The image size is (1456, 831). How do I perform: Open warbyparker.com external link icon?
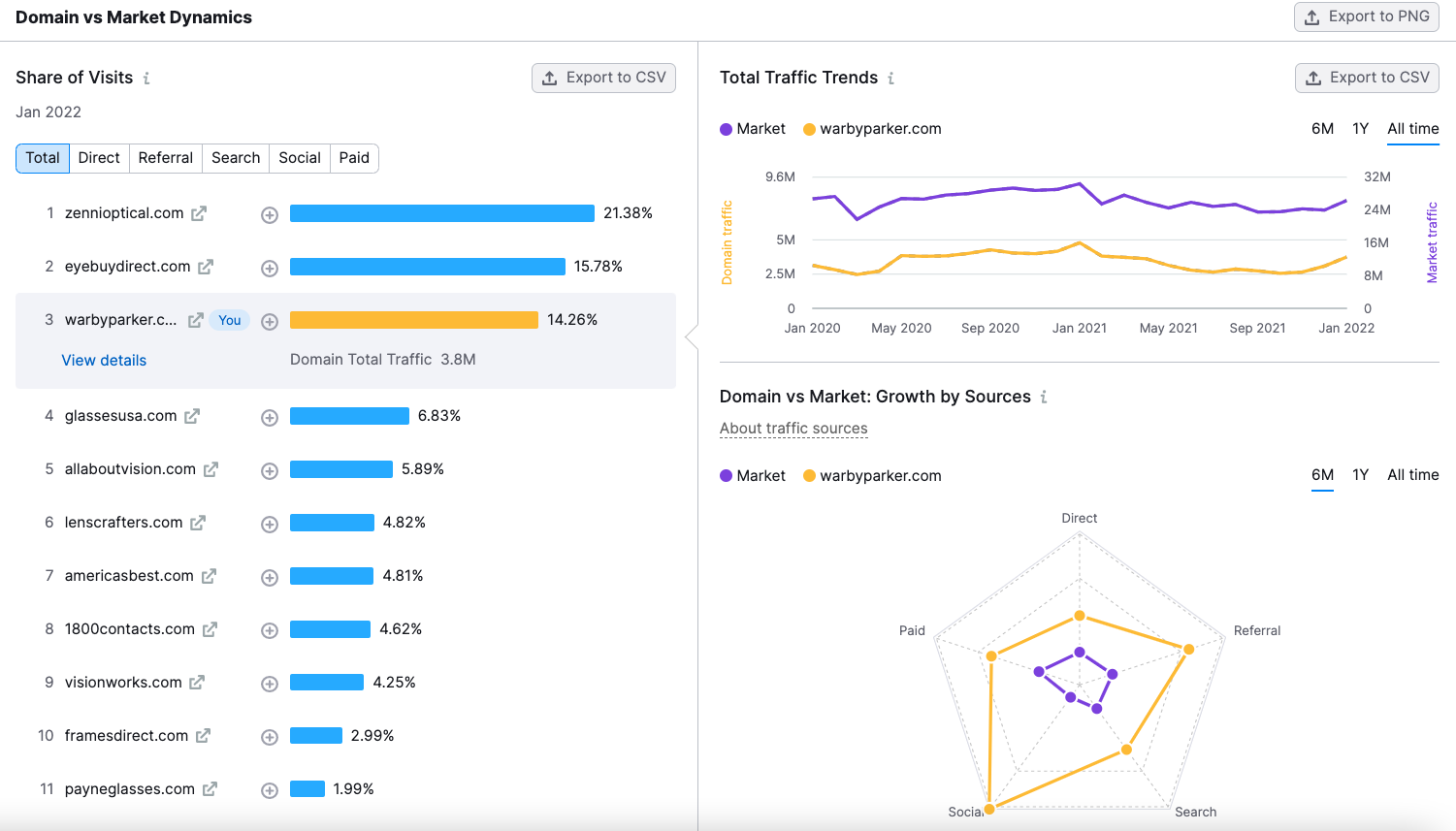click(195, 320)
